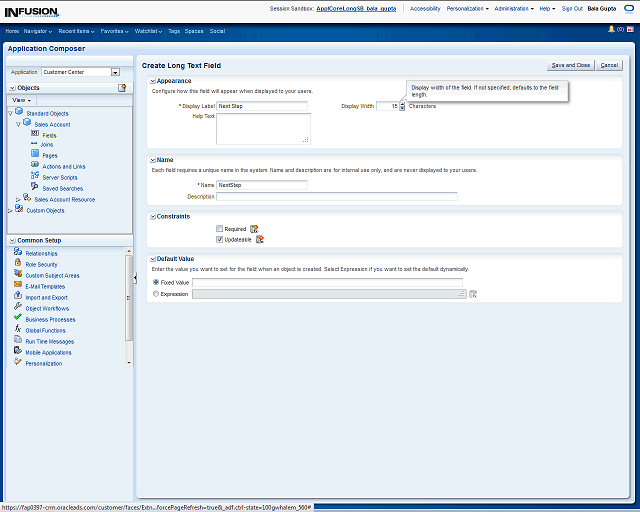Click the notifications bell icon
640x512 pixels.
(611, 30)
